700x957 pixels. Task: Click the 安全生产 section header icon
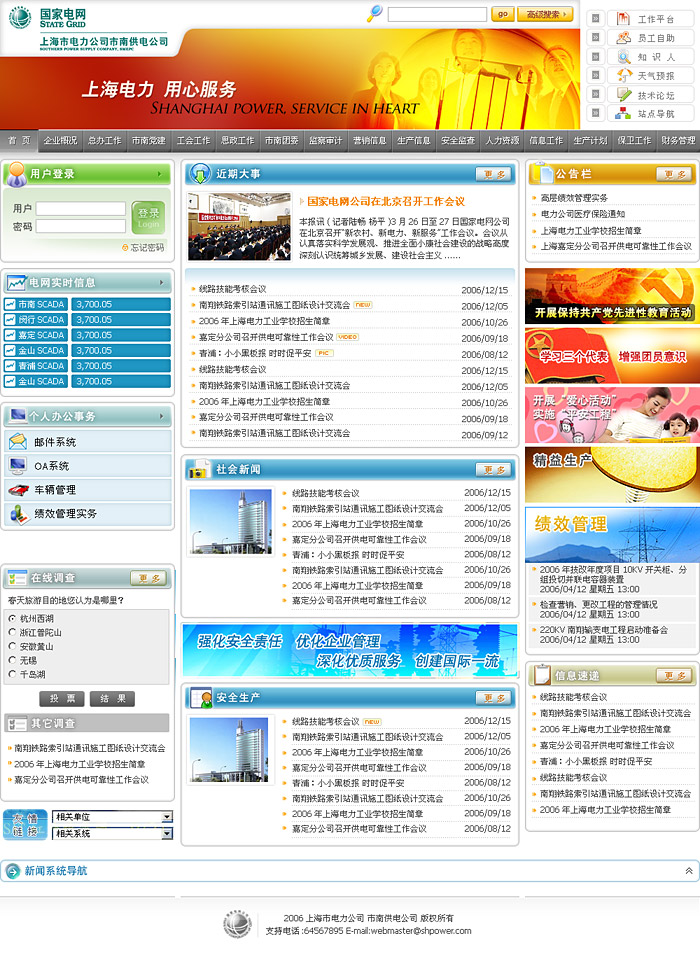tap(200, 698)
